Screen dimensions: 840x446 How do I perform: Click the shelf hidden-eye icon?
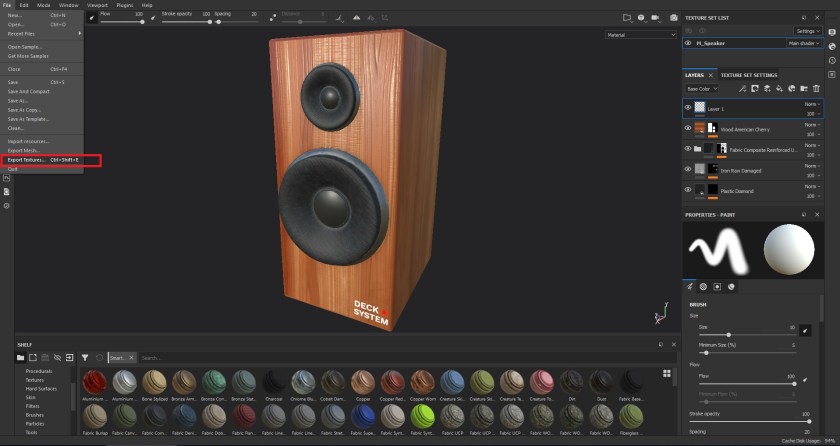[57, 358]
